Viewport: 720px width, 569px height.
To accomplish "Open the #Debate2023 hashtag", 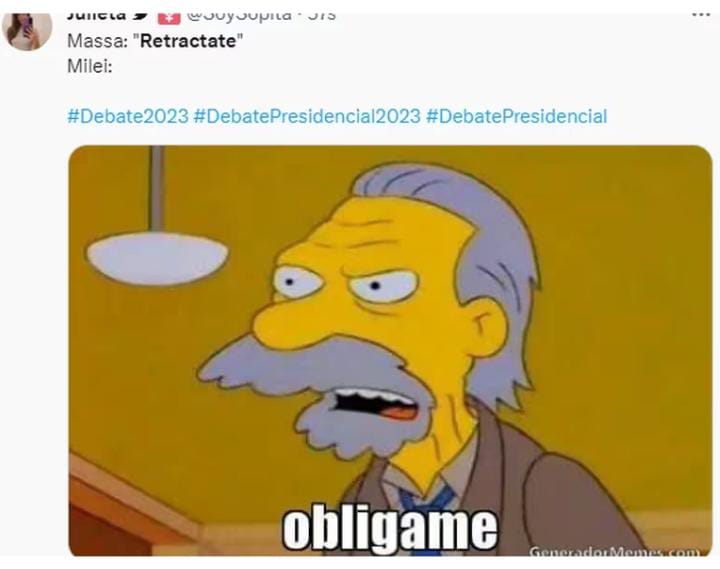I will click(128, 116).
